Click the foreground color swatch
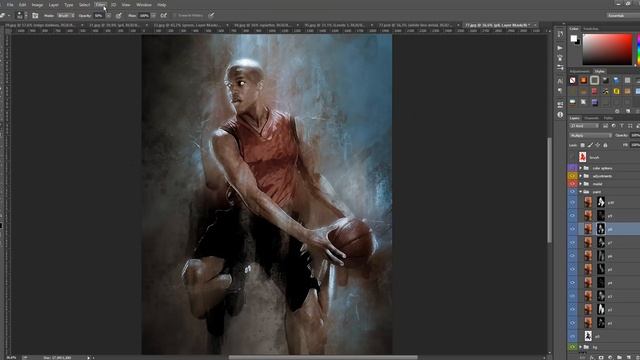Image resolution: width=640 pixels, height=360 pixels. [574, 38]
